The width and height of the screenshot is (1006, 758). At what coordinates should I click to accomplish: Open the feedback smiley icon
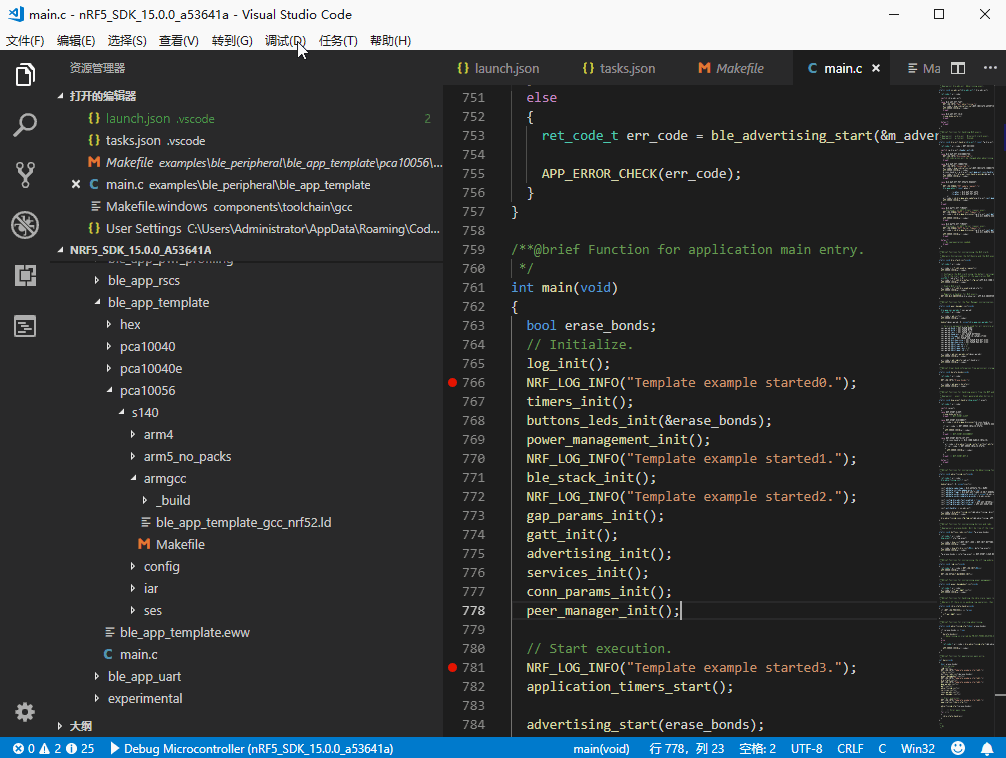point(958,748)
